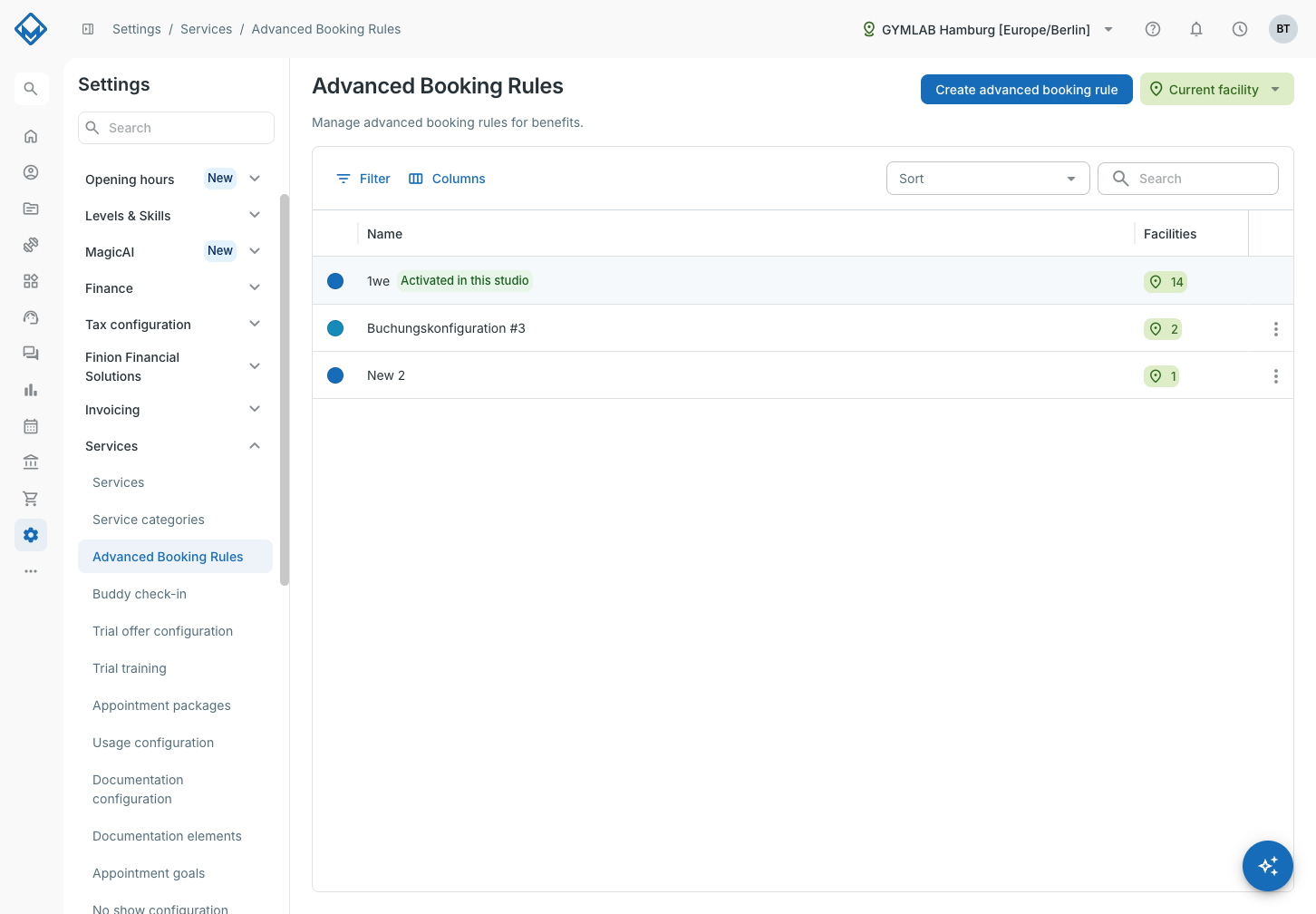The height and width of the screenshot is (914, 1316).
Task: Open the help question mark icon
Action: coord(1153,29)
